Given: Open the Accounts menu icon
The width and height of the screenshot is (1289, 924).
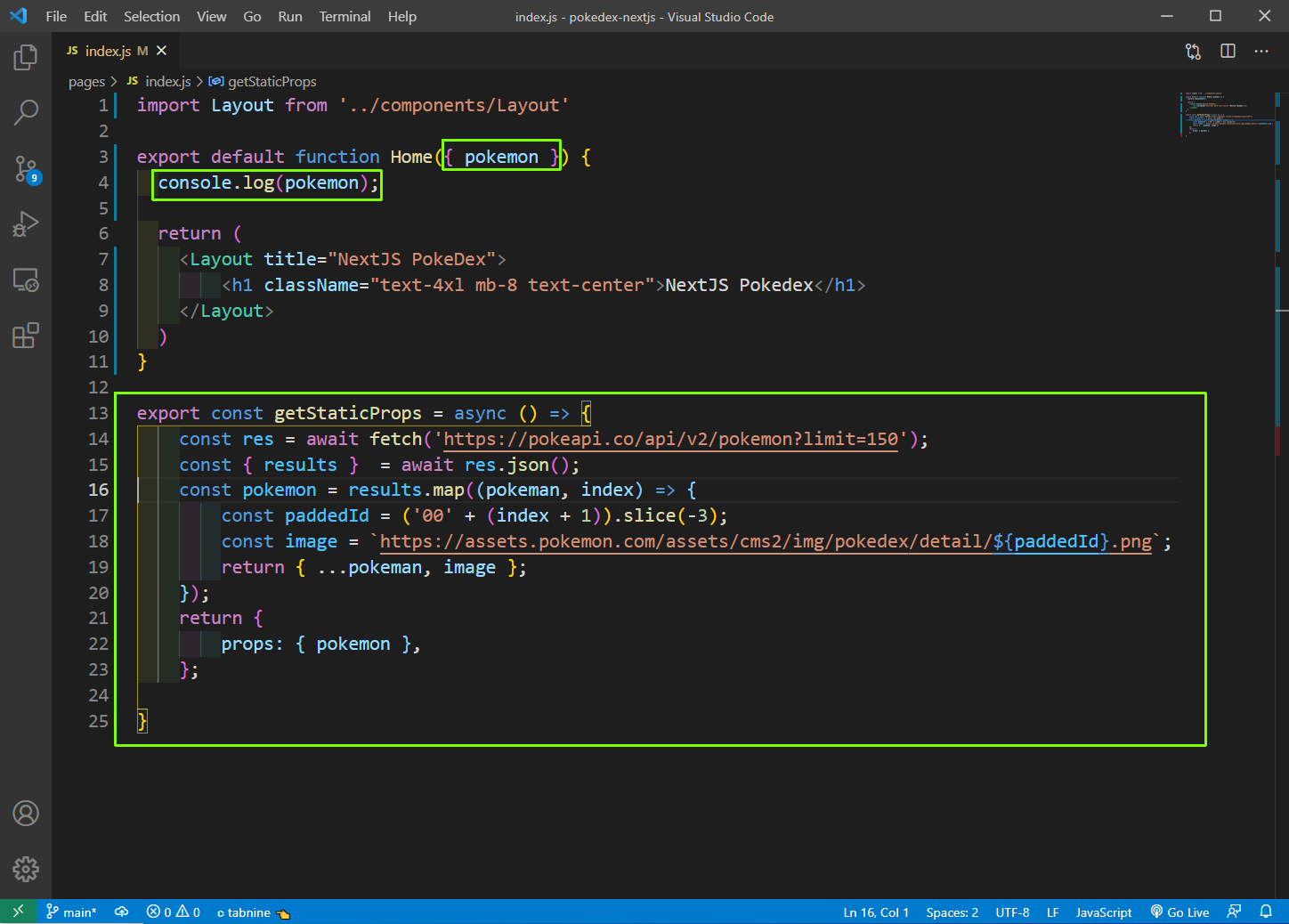Looking at the screenshot, I should point(26,813).
